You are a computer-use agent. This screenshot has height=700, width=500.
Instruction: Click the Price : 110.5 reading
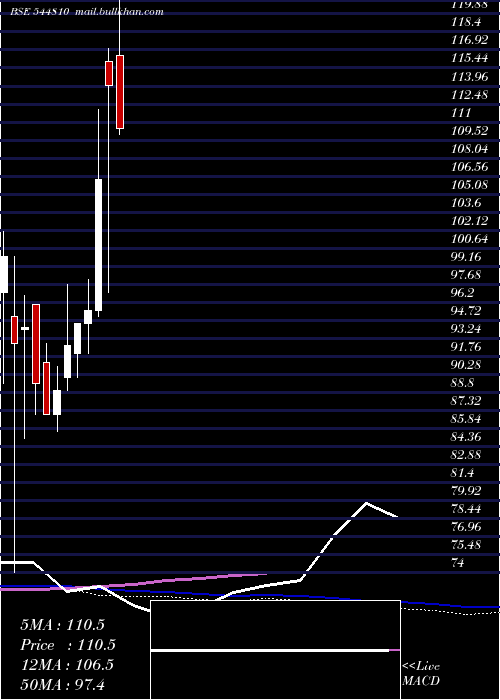point(68,645)
